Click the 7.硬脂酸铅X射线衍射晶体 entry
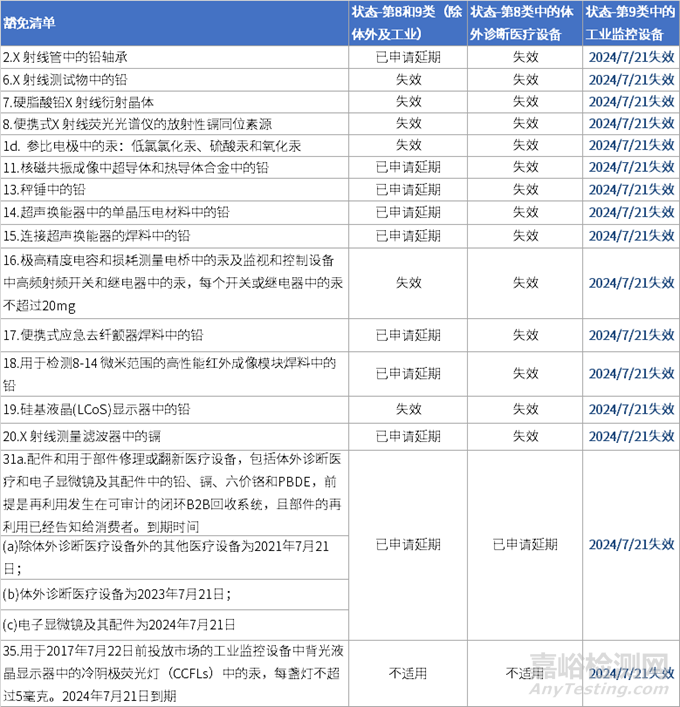This screenshot has width=680, height=707. 80,101
